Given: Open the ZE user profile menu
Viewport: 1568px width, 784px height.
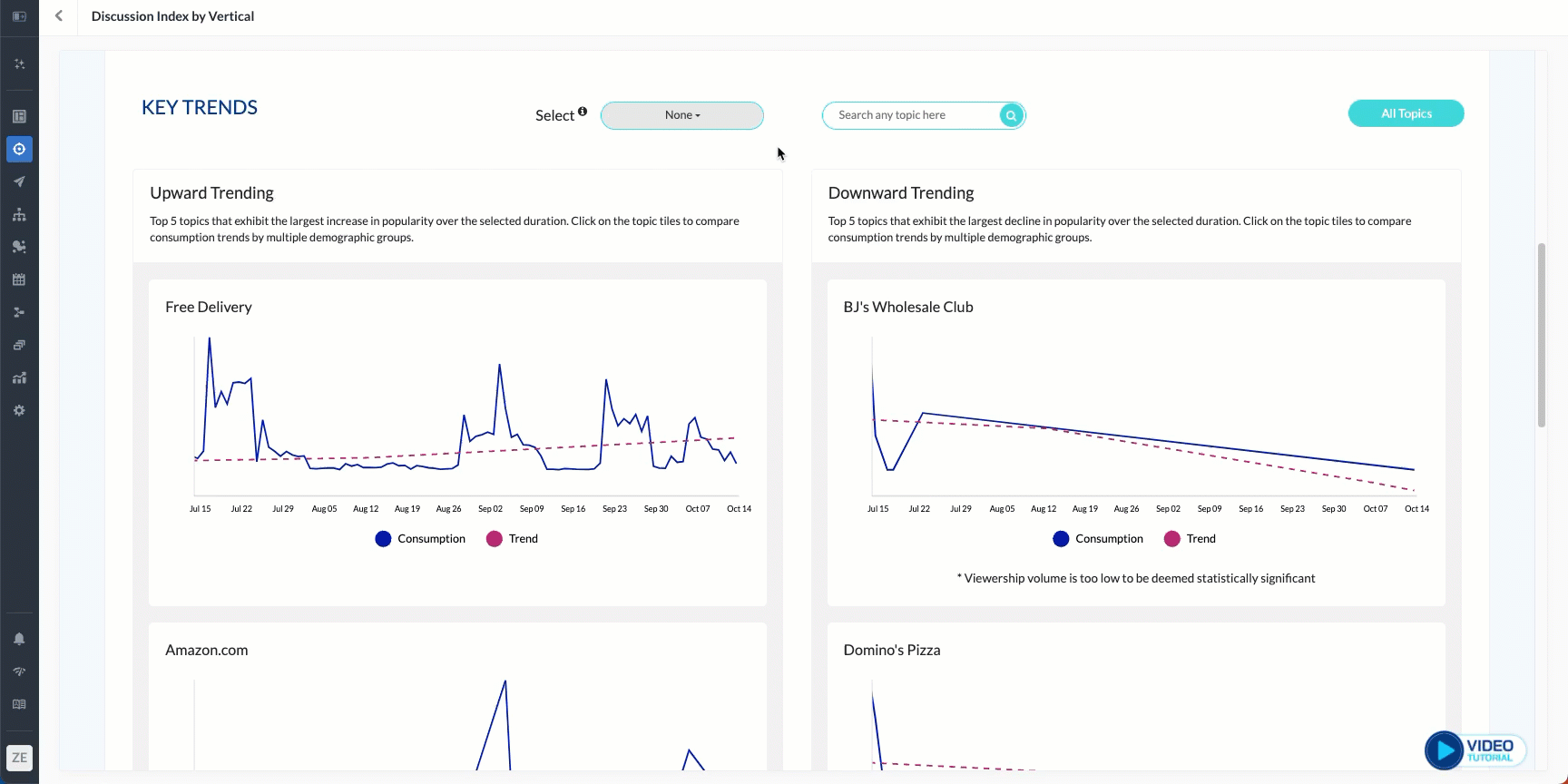Looking at the screenshot, I should point(19,758).
